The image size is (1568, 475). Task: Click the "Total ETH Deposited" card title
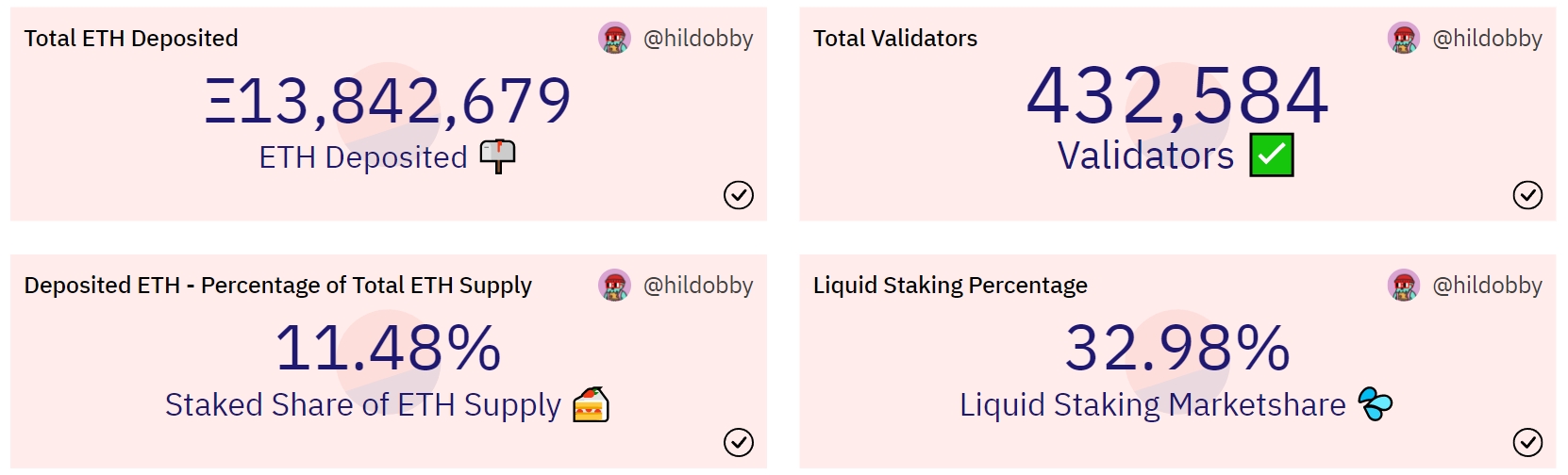(x=131, y=39)
